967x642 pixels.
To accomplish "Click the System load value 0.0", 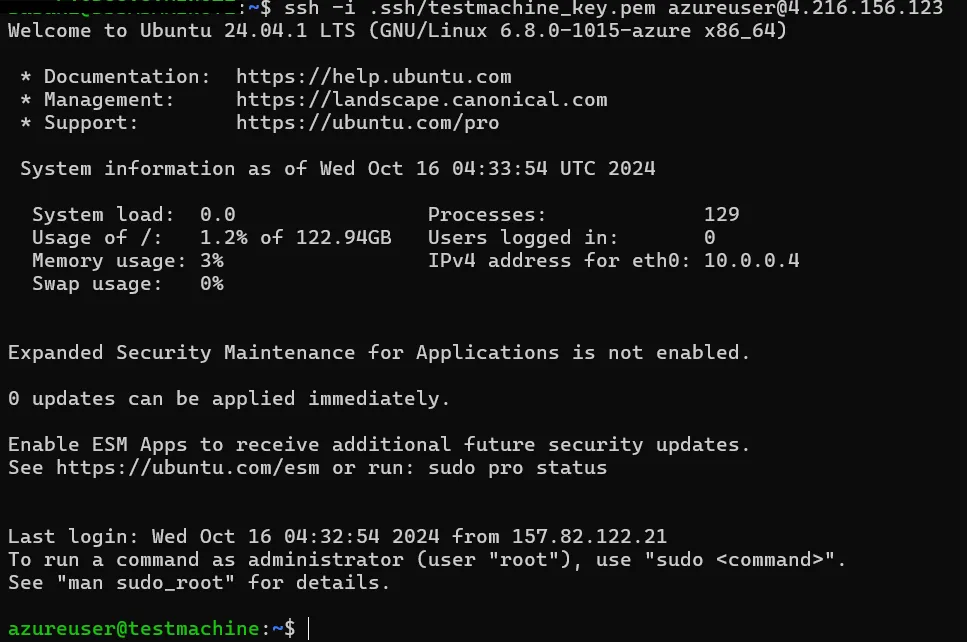I will 217,215.
